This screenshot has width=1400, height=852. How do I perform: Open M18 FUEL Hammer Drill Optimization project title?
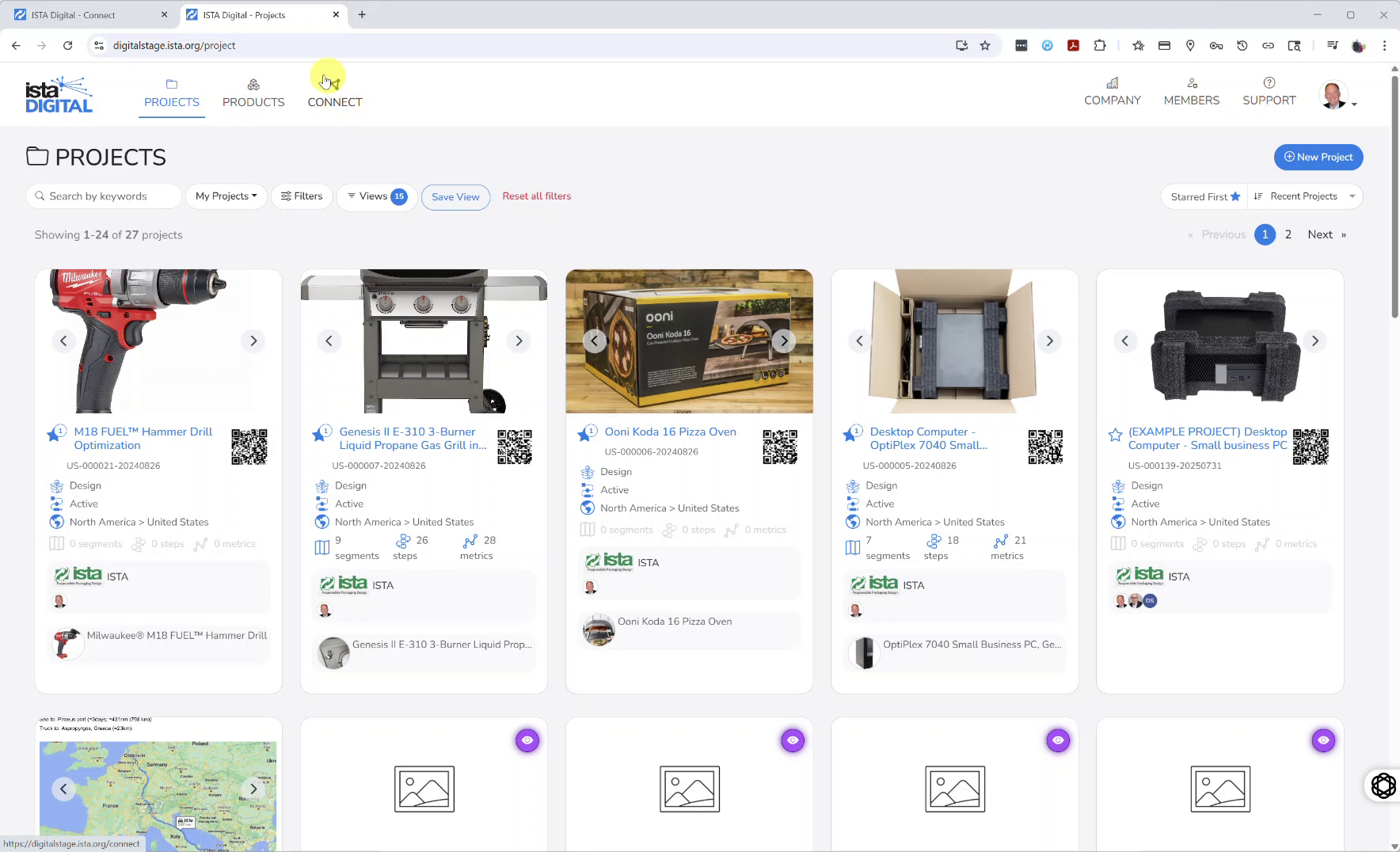point(143,439)
